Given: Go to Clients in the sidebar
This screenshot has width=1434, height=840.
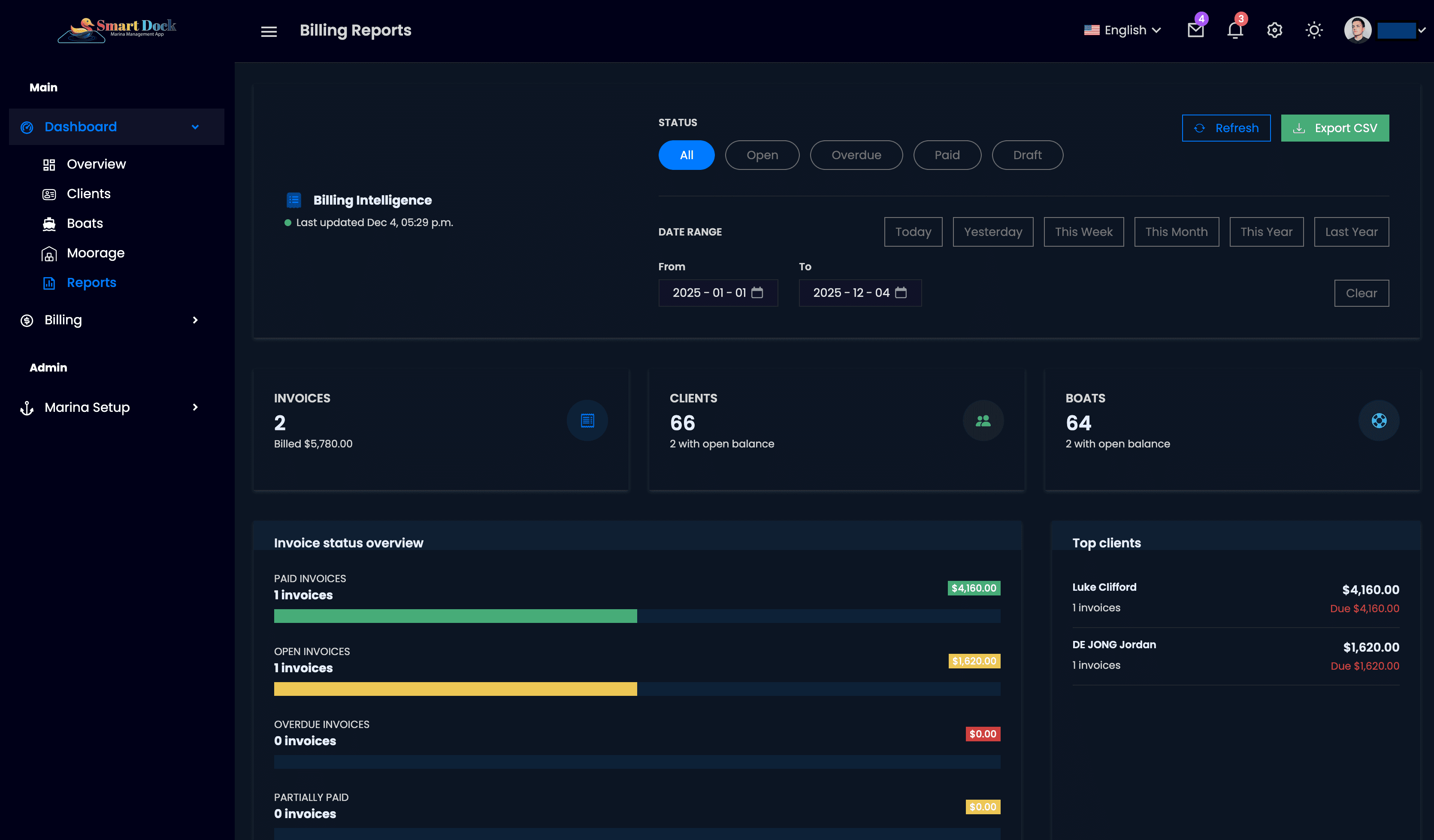Looking at the screenshot, I should tap(88, 193).
